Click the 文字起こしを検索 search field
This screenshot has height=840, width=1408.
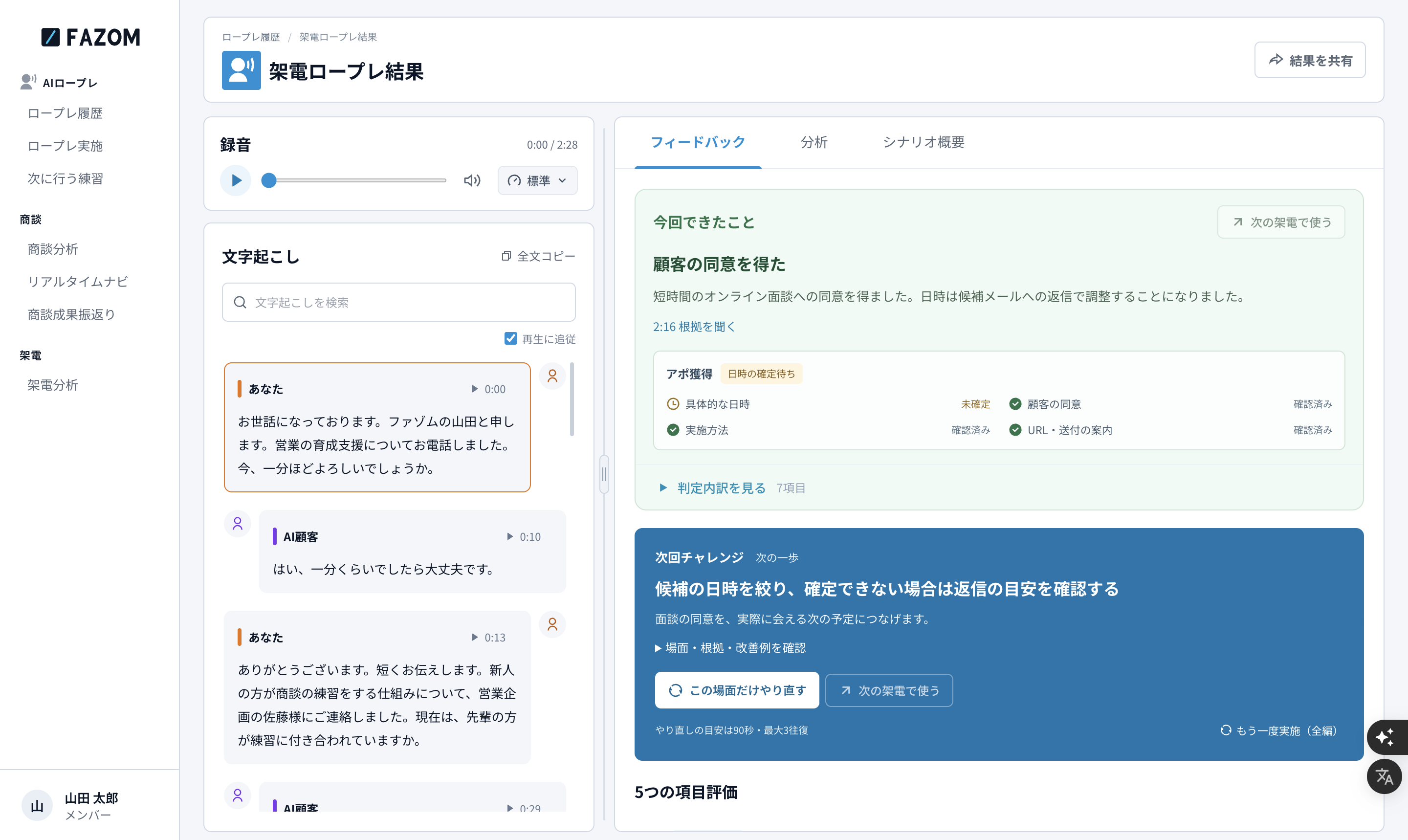pyautogui.click(x=398, y=302)
